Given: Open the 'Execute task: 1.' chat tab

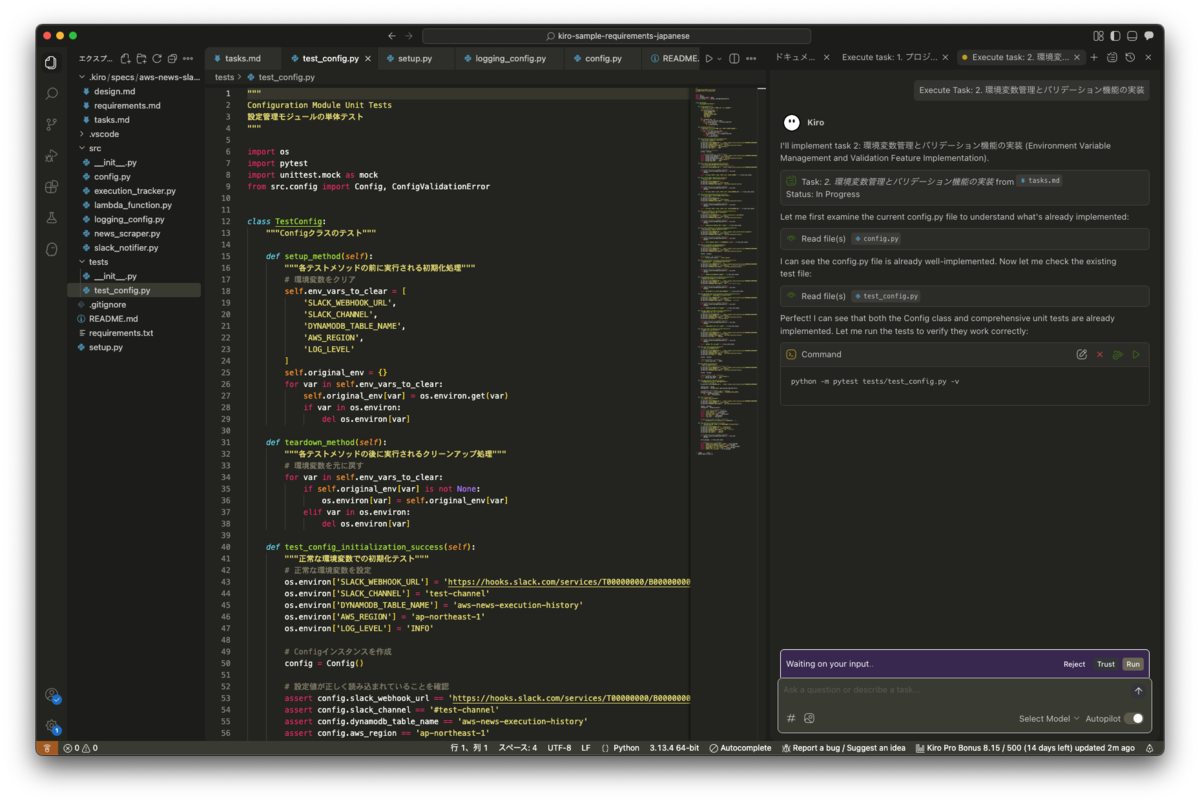Looking at the screenshot, I should pos(892,58).
